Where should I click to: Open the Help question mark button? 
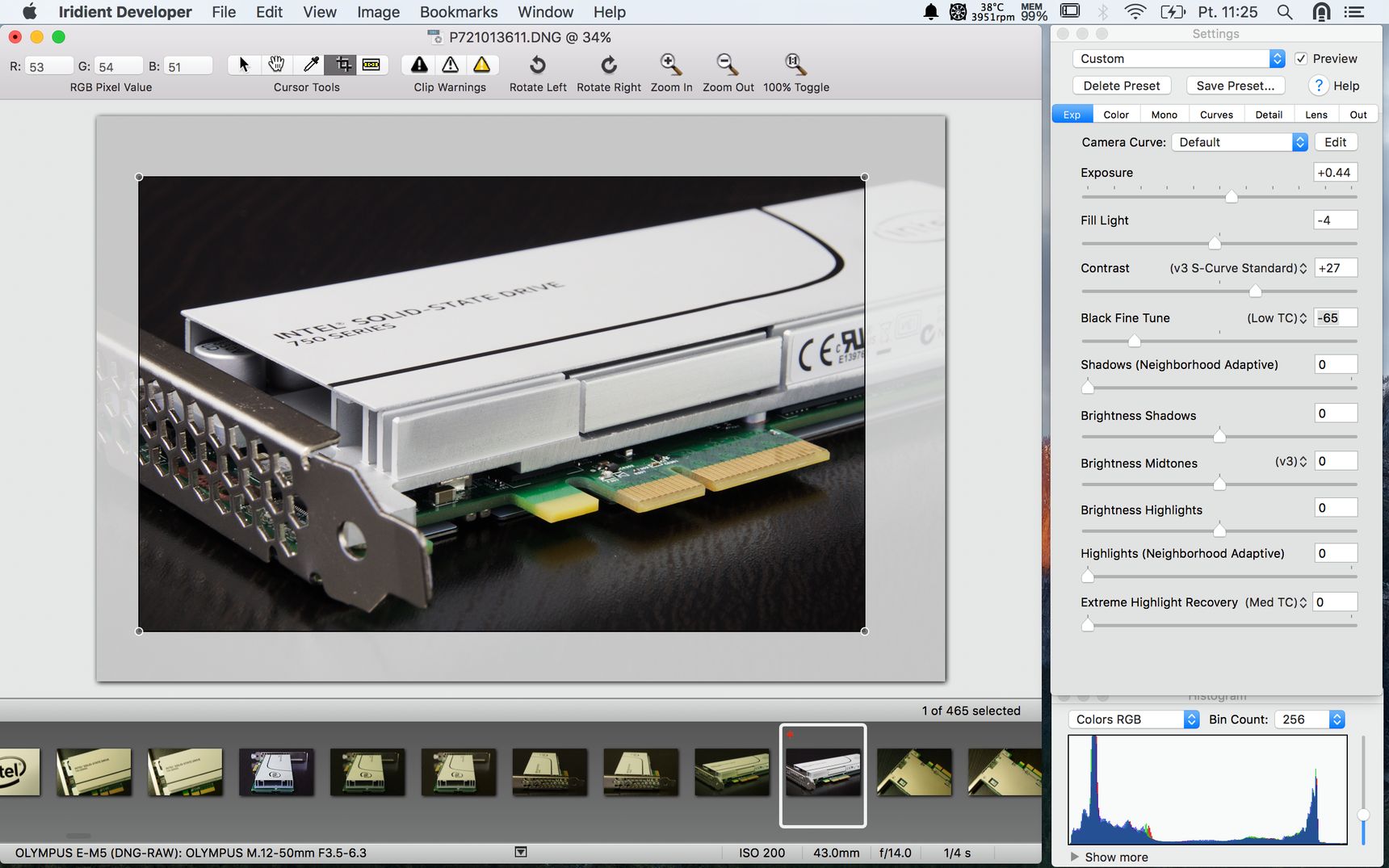pyautogui.click(x=1318, y=86)
